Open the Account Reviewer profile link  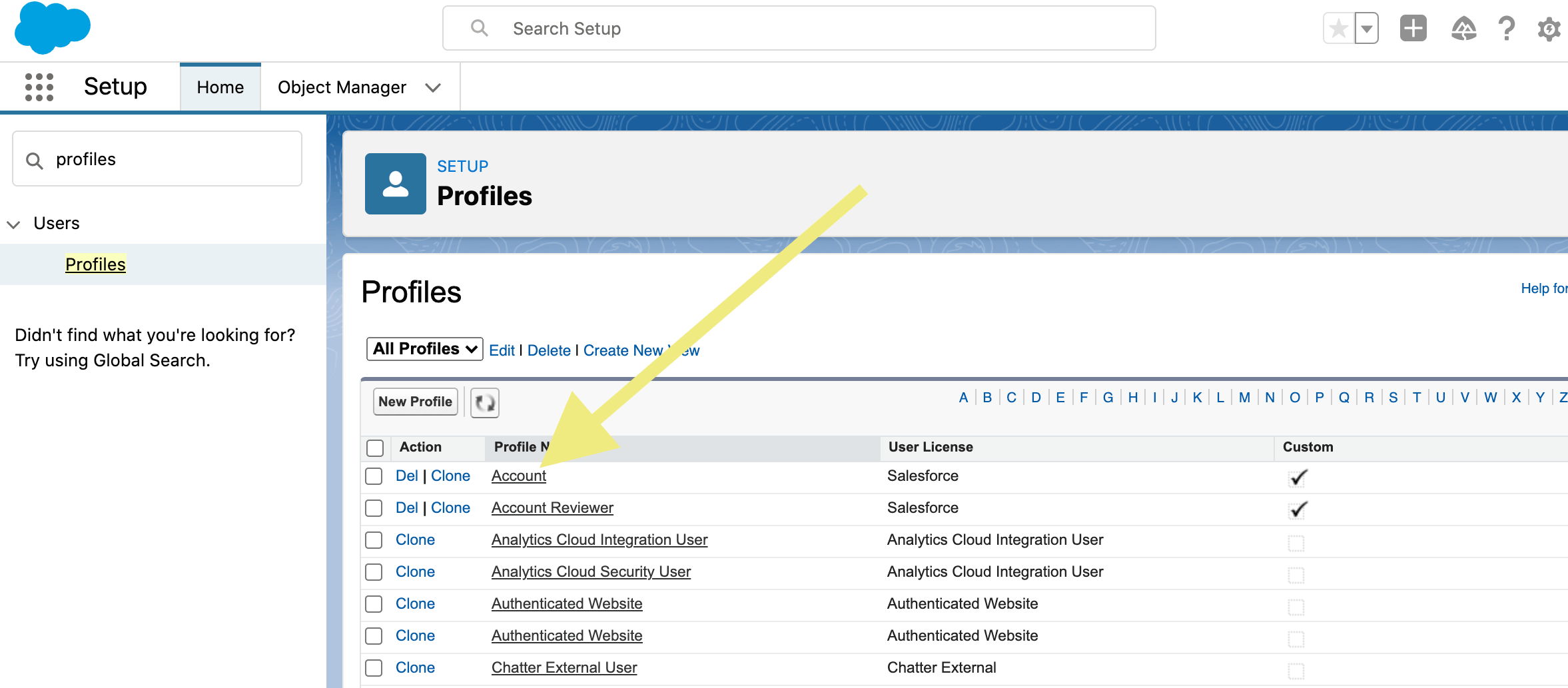coord(552,508)
